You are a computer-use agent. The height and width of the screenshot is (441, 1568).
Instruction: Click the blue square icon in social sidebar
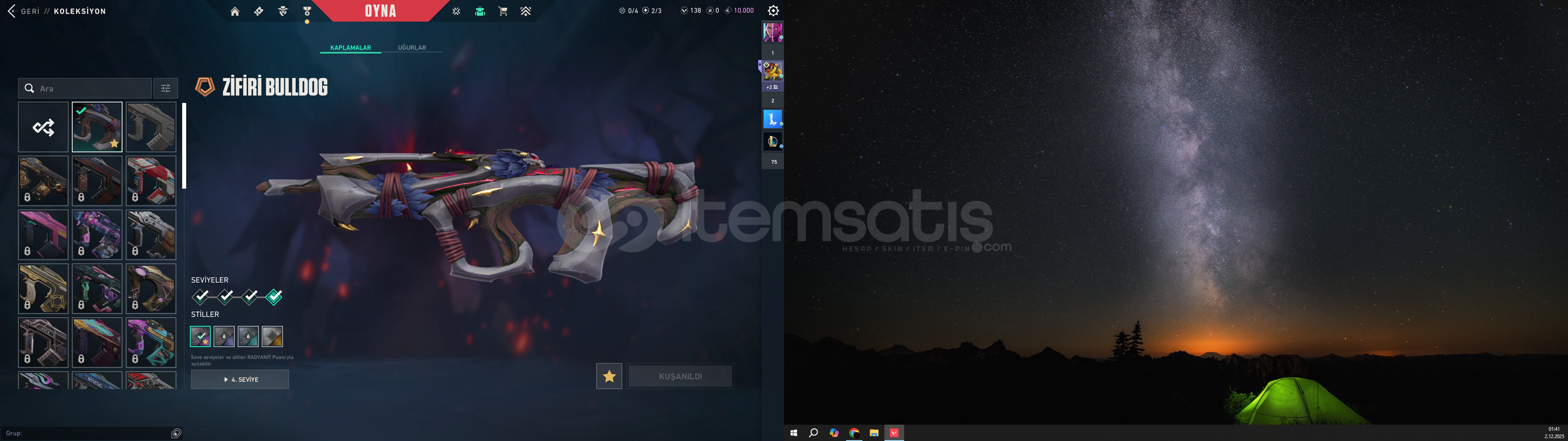click(x=772, y=119)
